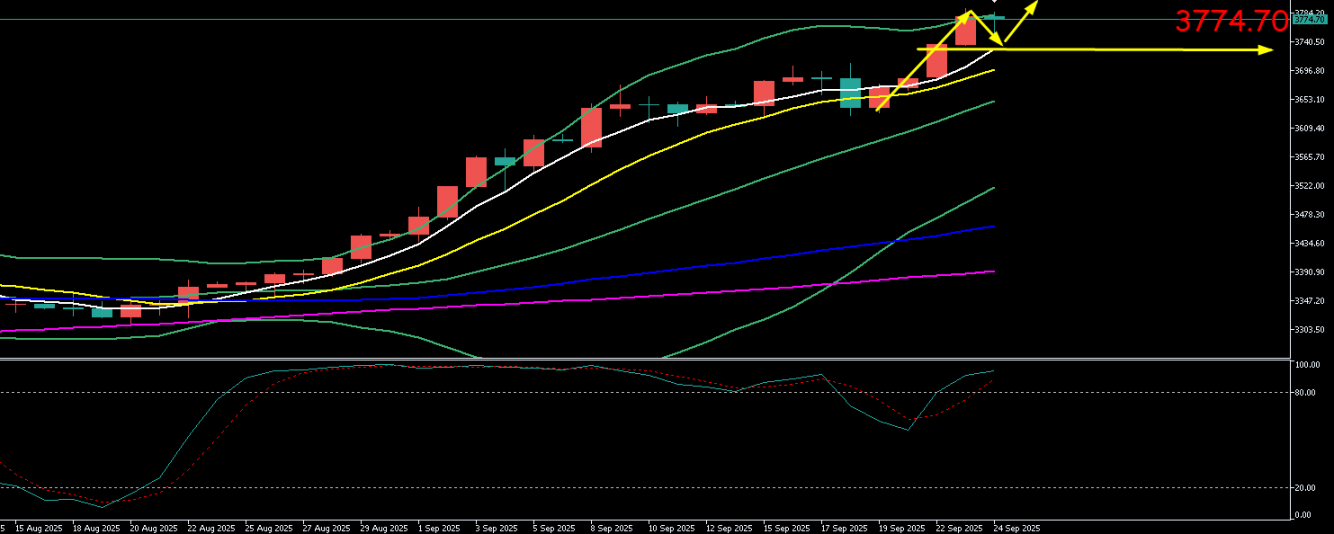Image resolution: width=1334 pixels, height=534 pixels.
Task: Click the 3434.60 price axis label
Action: (1309, 243)
